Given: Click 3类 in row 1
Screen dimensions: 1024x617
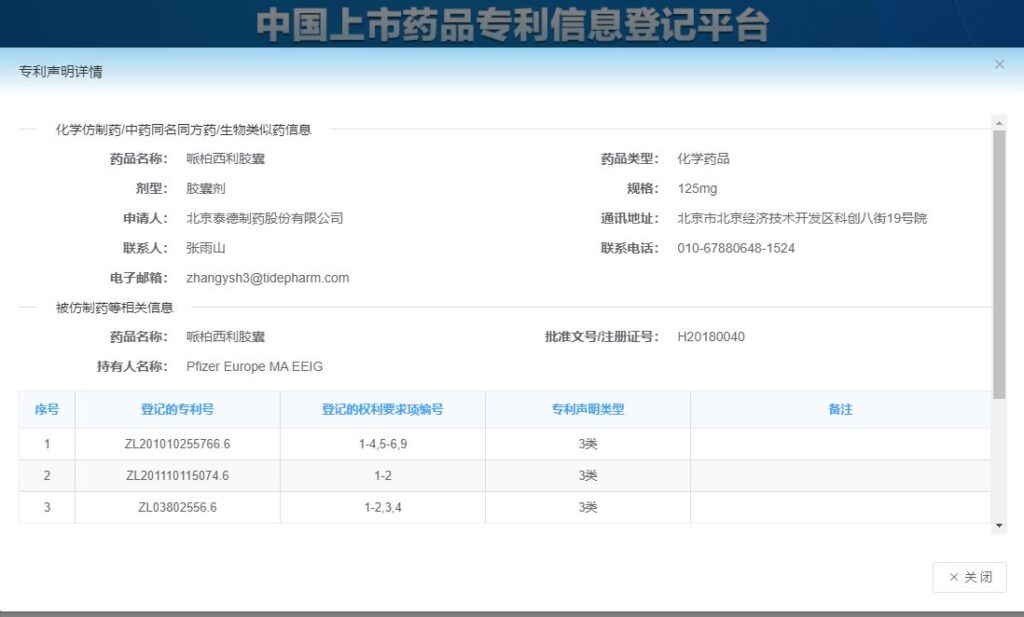Looking at the screenshot, I should [588, 444].
